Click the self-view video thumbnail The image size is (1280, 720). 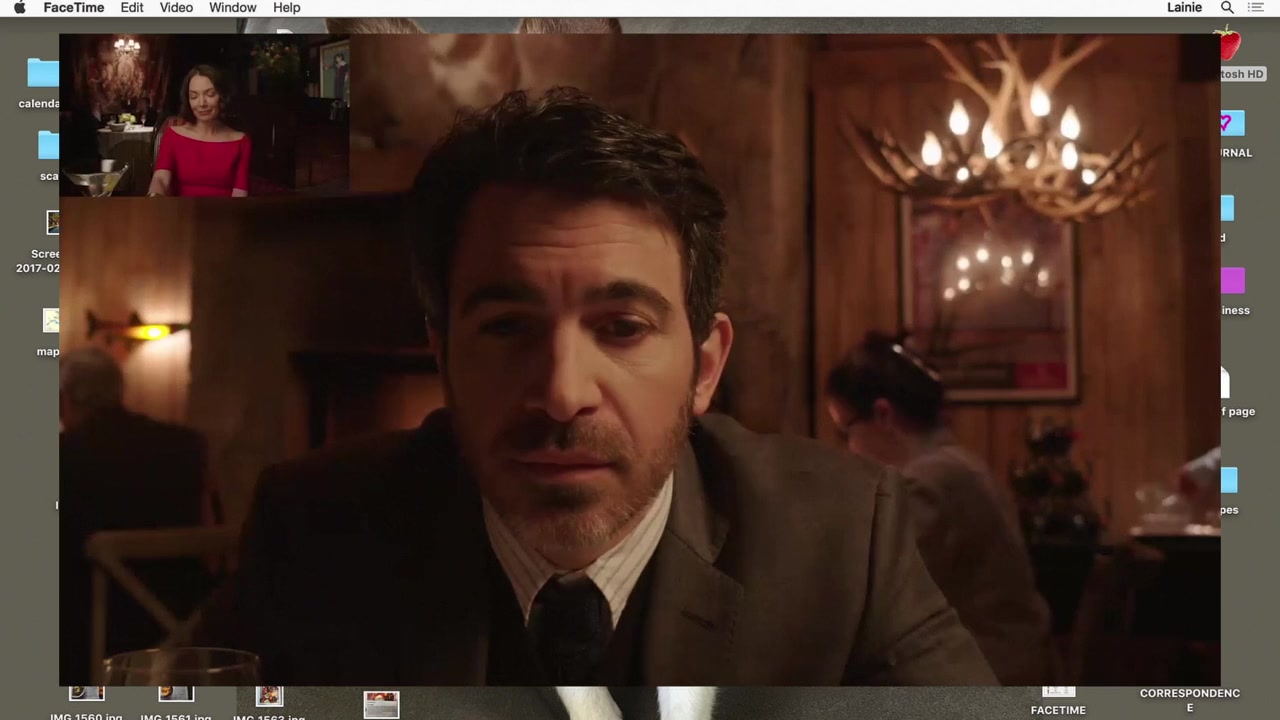point(204,116)
